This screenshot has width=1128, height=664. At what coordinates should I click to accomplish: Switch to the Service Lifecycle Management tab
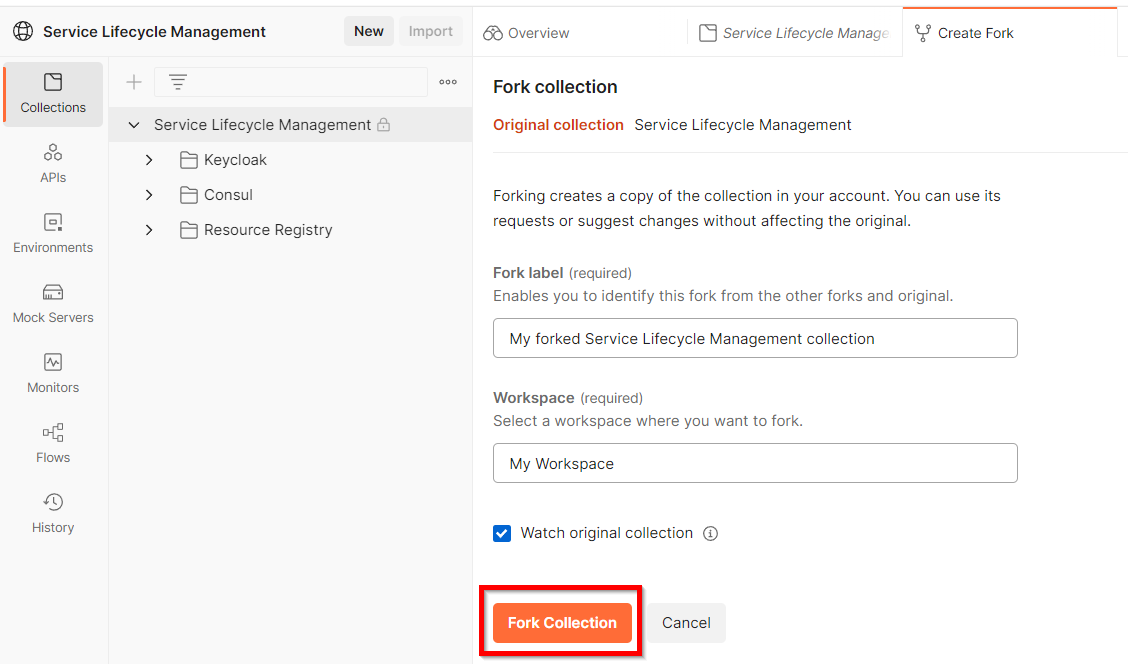[794, 33]
